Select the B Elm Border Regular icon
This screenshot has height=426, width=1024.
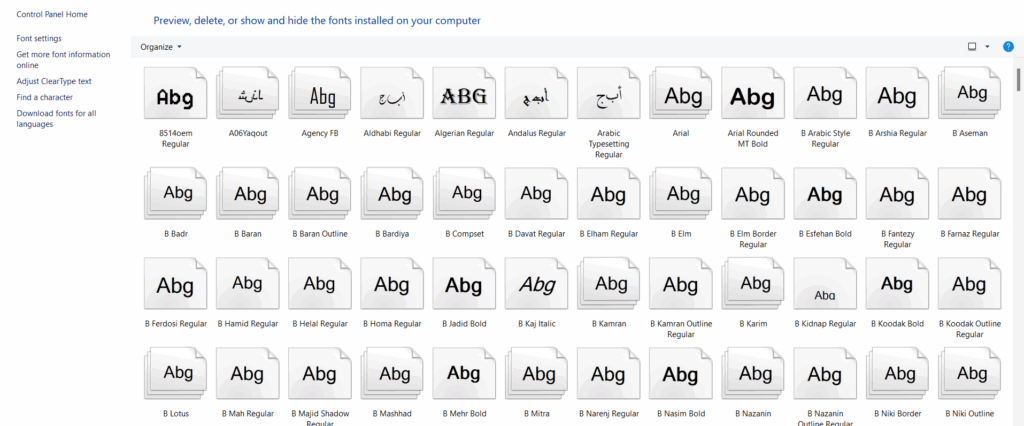753,194
